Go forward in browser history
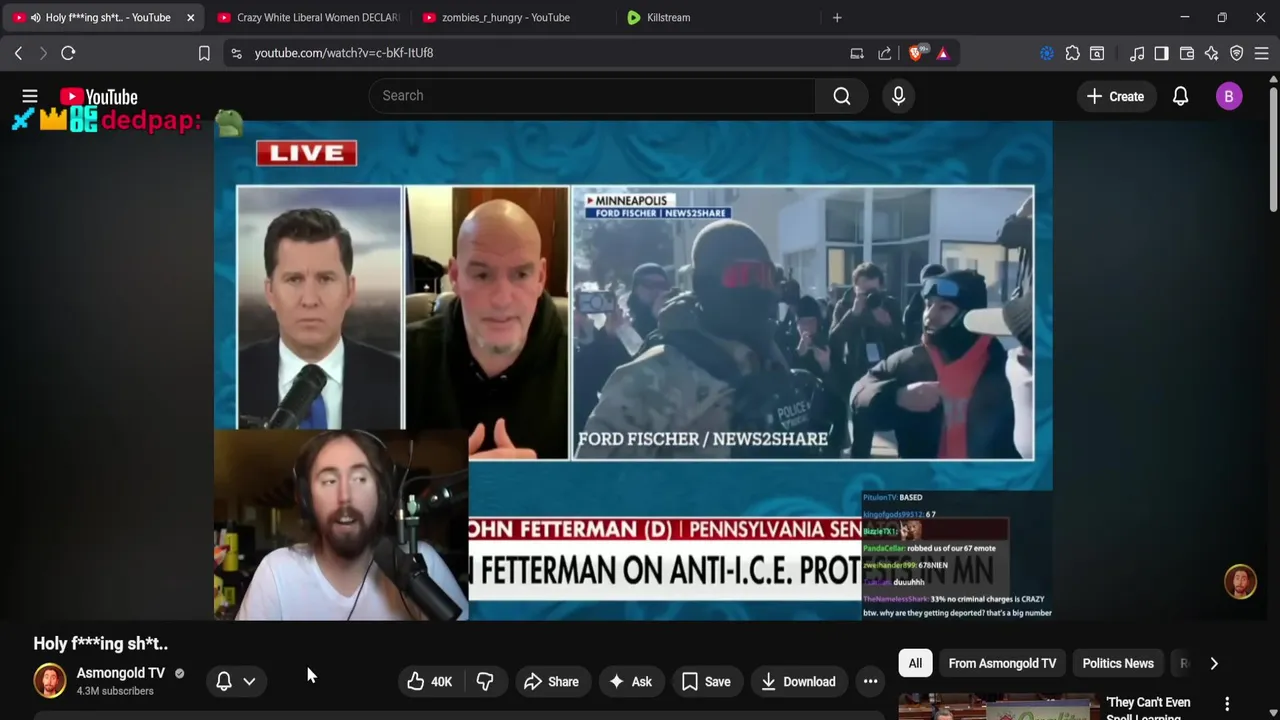This screenshot has height=720, width=1280. coord(43,53)
